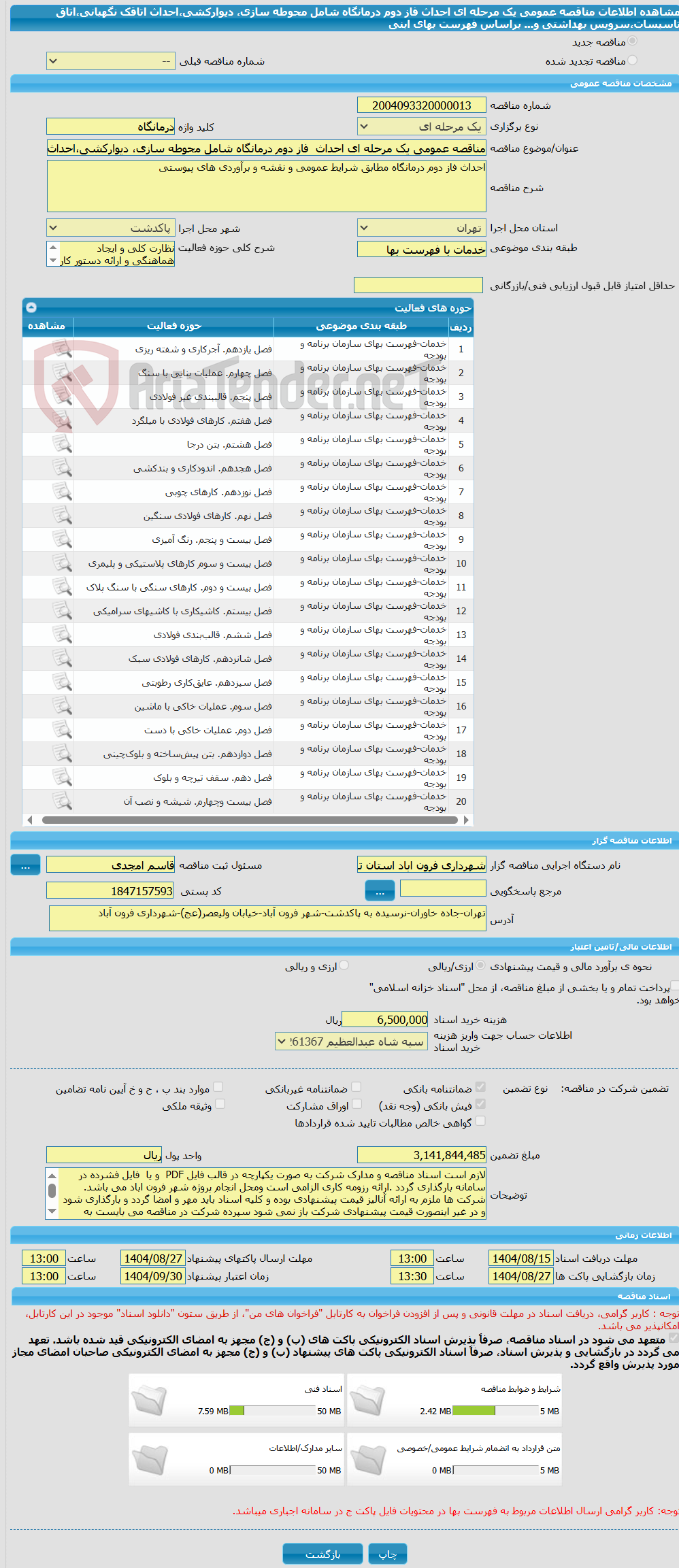Screen dimensions: 679x1568
Task: Open view icon for activity row 18
Action: coord(62,754)
